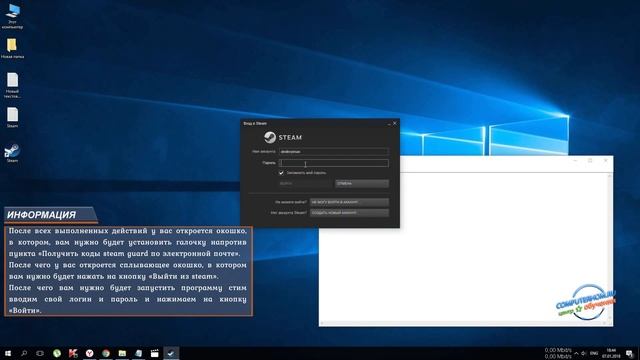Minimize the Steam login window

click(x=389, y=124)
